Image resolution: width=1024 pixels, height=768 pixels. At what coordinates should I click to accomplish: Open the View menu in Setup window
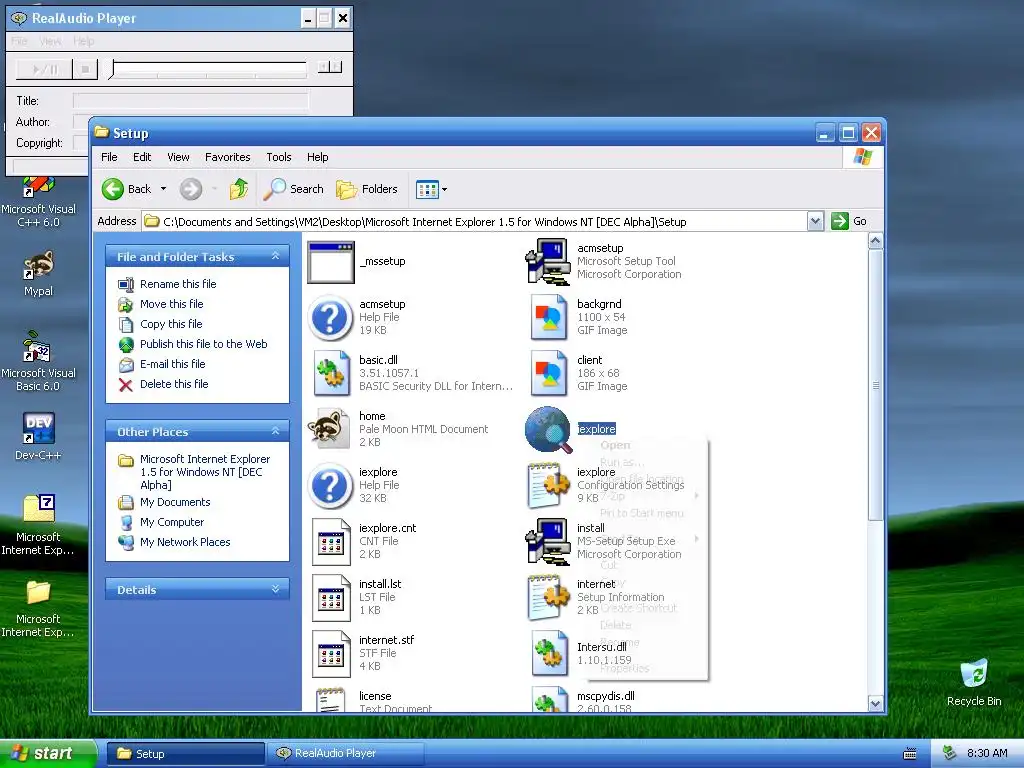point(178,157)
